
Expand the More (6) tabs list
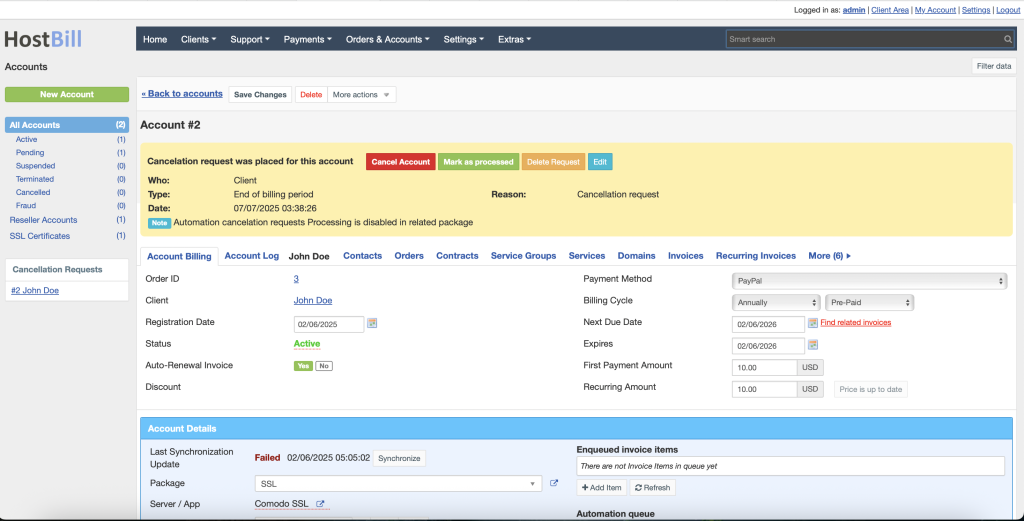point(829,256)
